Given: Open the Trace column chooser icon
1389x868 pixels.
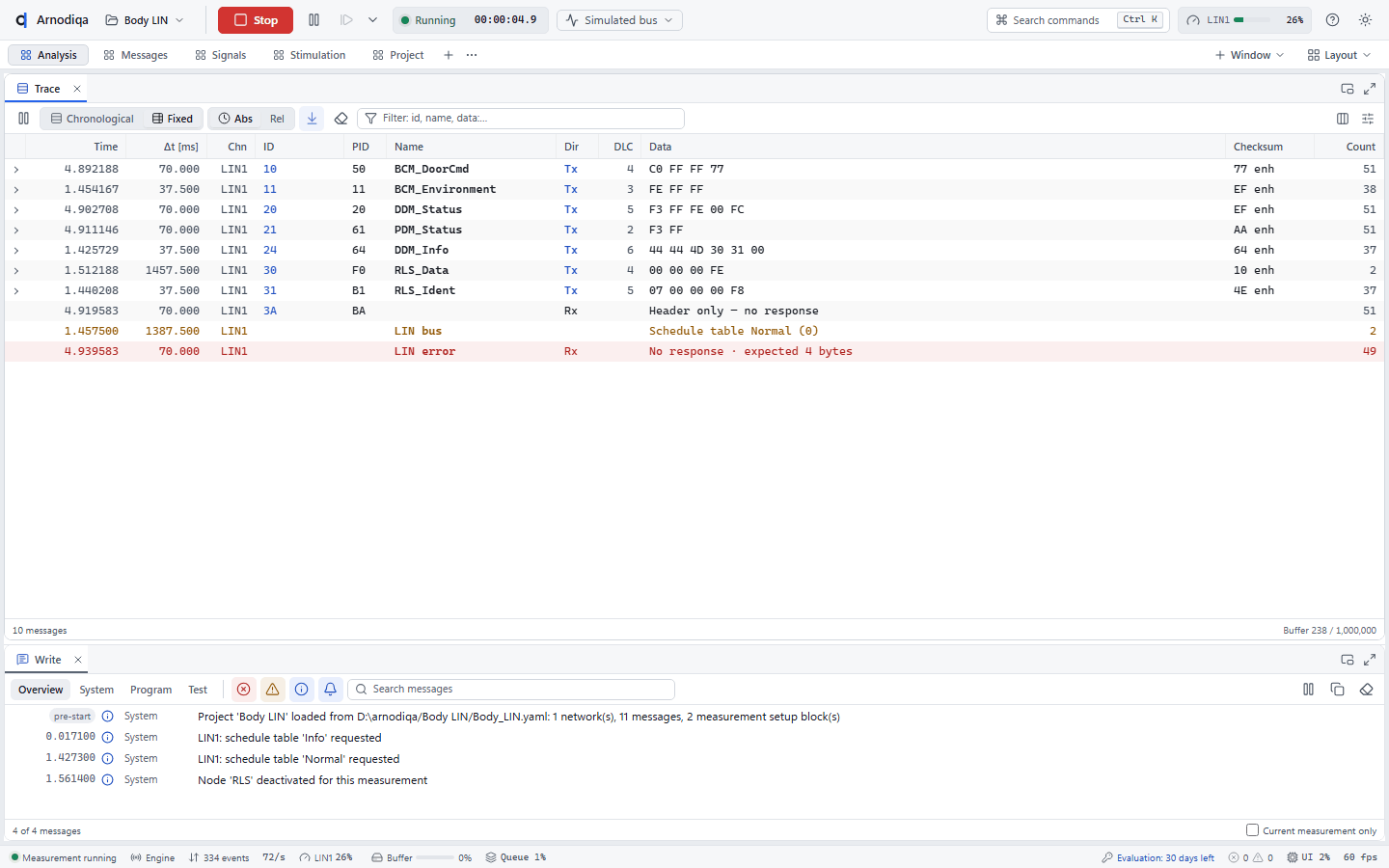Looking at the screenshot, I should tap(1343, 119).
